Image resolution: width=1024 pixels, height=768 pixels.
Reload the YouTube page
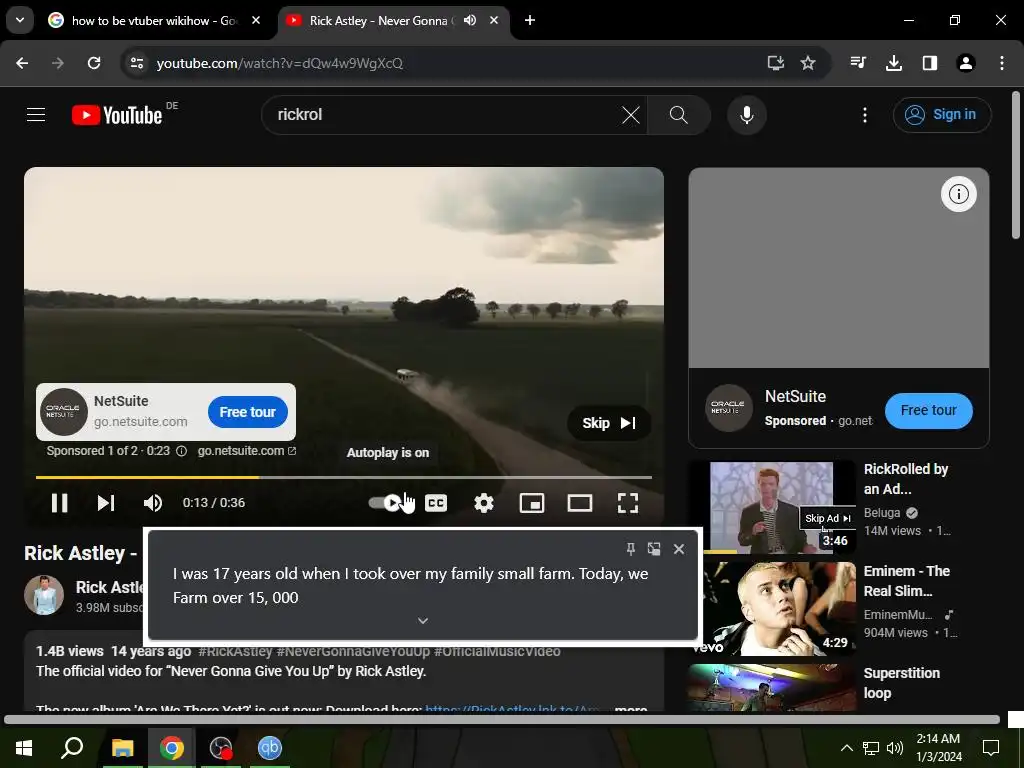point(94,63)
